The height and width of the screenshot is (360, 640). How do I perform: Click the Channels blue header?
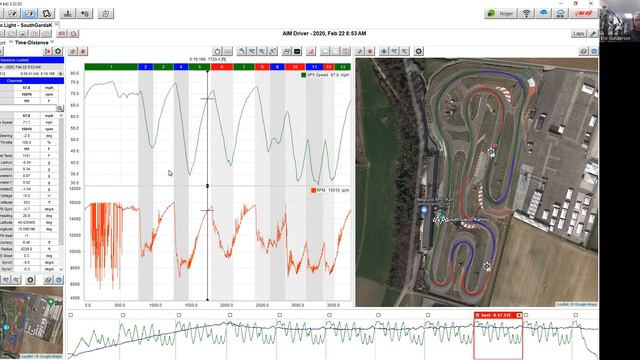click(31, 81)
